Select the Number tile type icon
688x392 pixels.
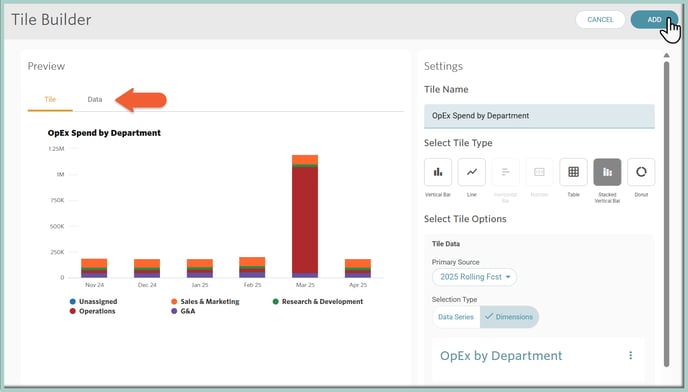pyautogui.click(x=539, y=172)
